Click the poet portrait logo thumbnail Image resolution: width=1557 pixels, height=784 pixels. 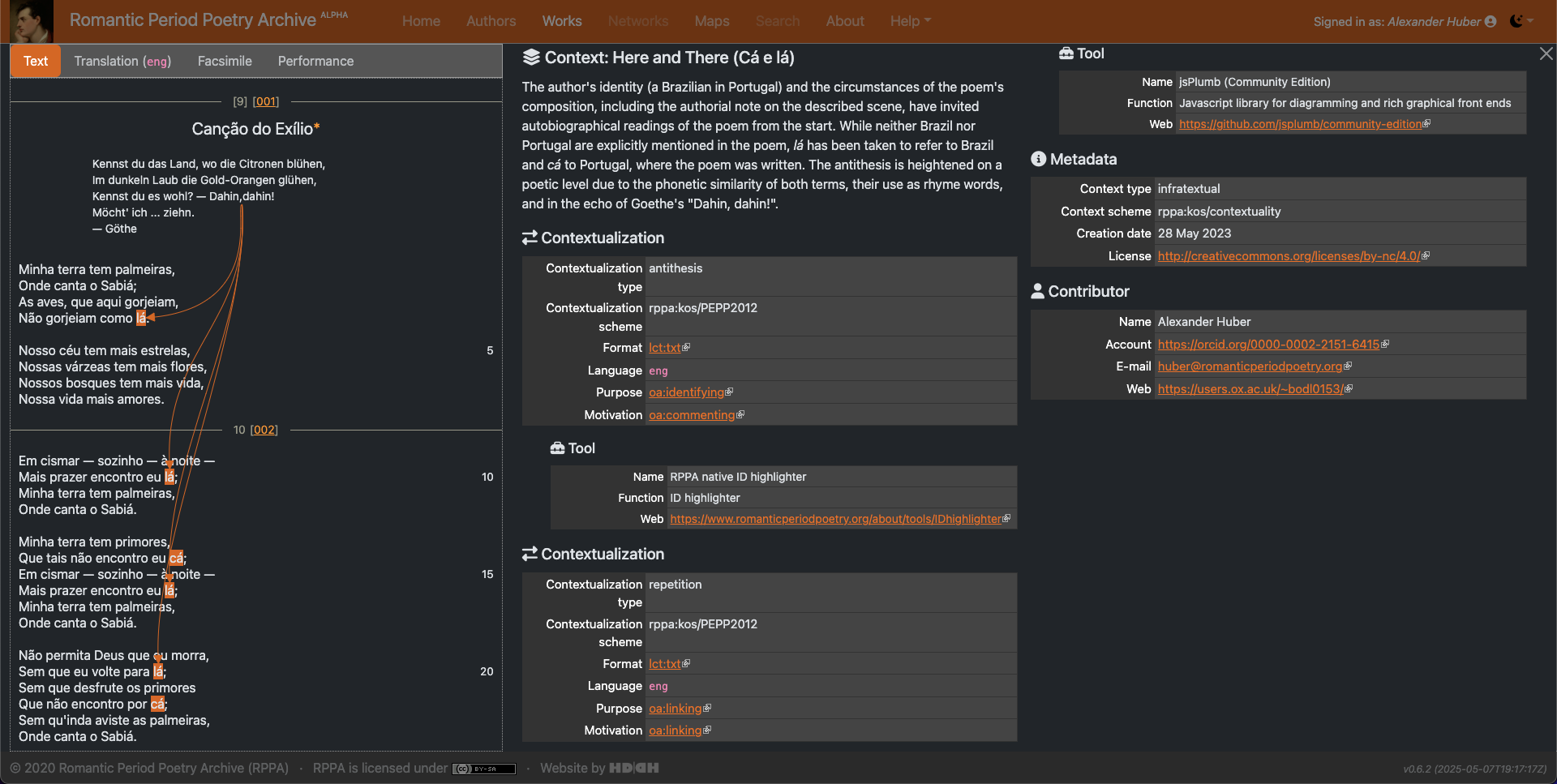pyautogui.click(x=32, y=21)
